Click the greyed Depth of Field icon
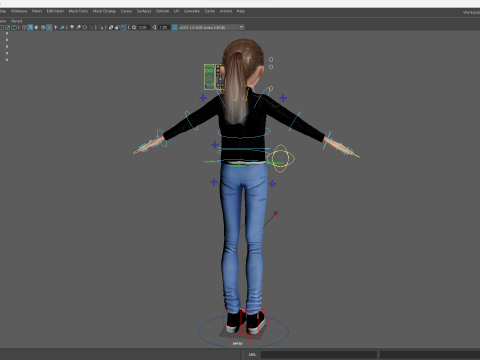Image resolution: width=480 pixels, height=360 pixels. point(91,27)
